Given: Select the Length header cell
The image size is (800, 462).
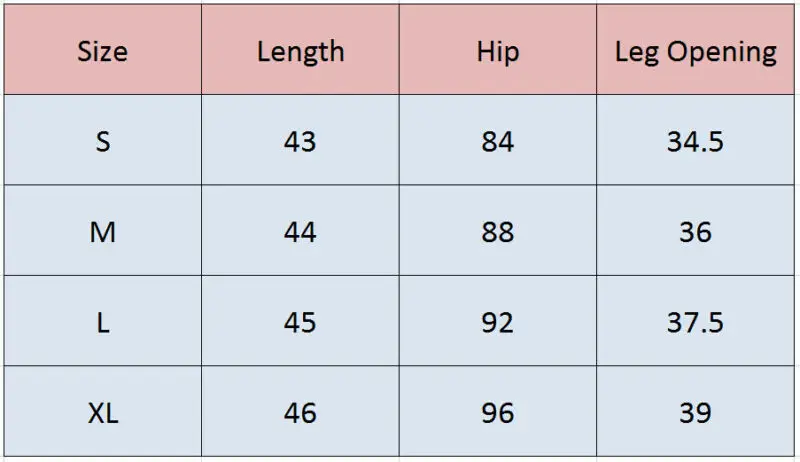Looking at the screenshot, I should pyautogui.click(x=300, y=52).
